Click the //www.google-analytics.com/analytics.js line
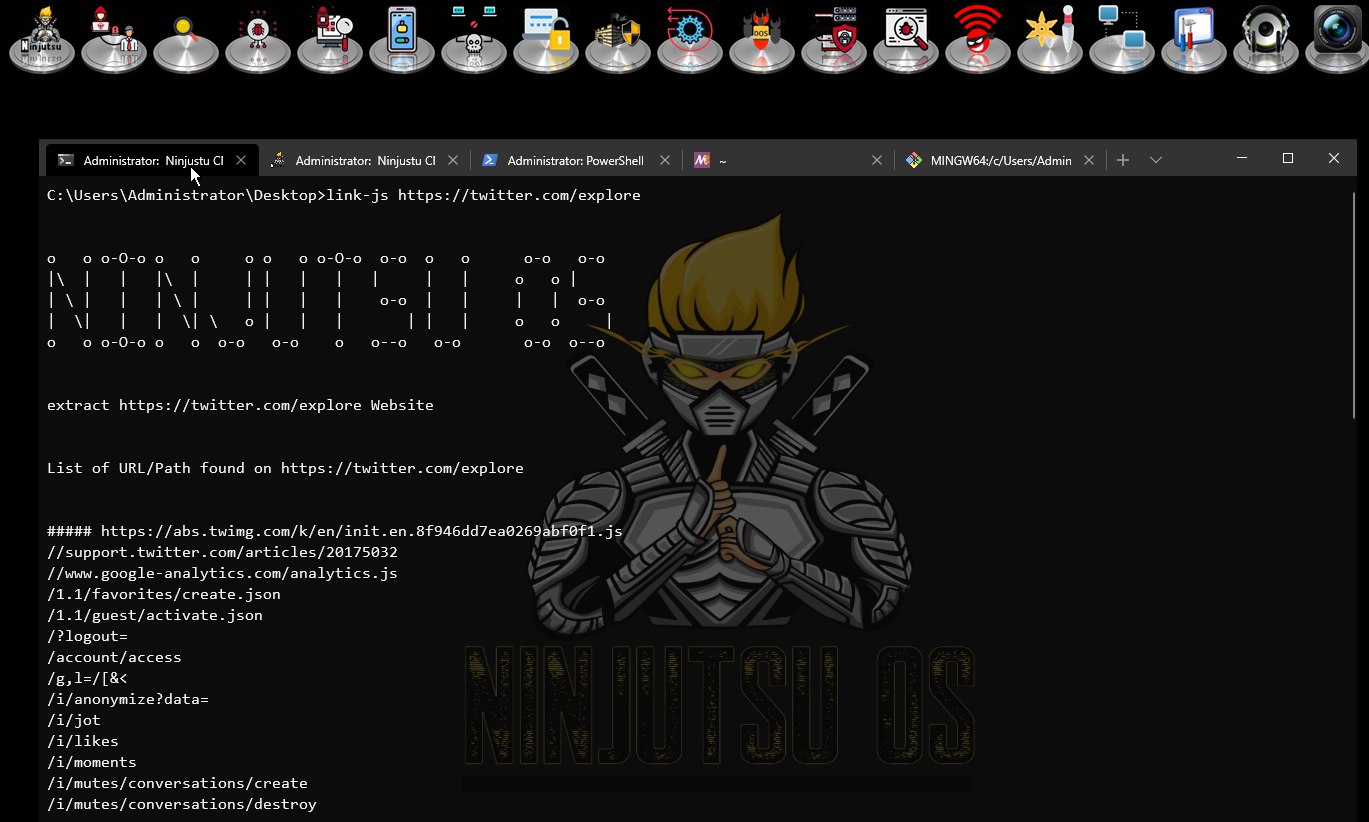The width and height of the screenshot is (1369, 822). 223,573
